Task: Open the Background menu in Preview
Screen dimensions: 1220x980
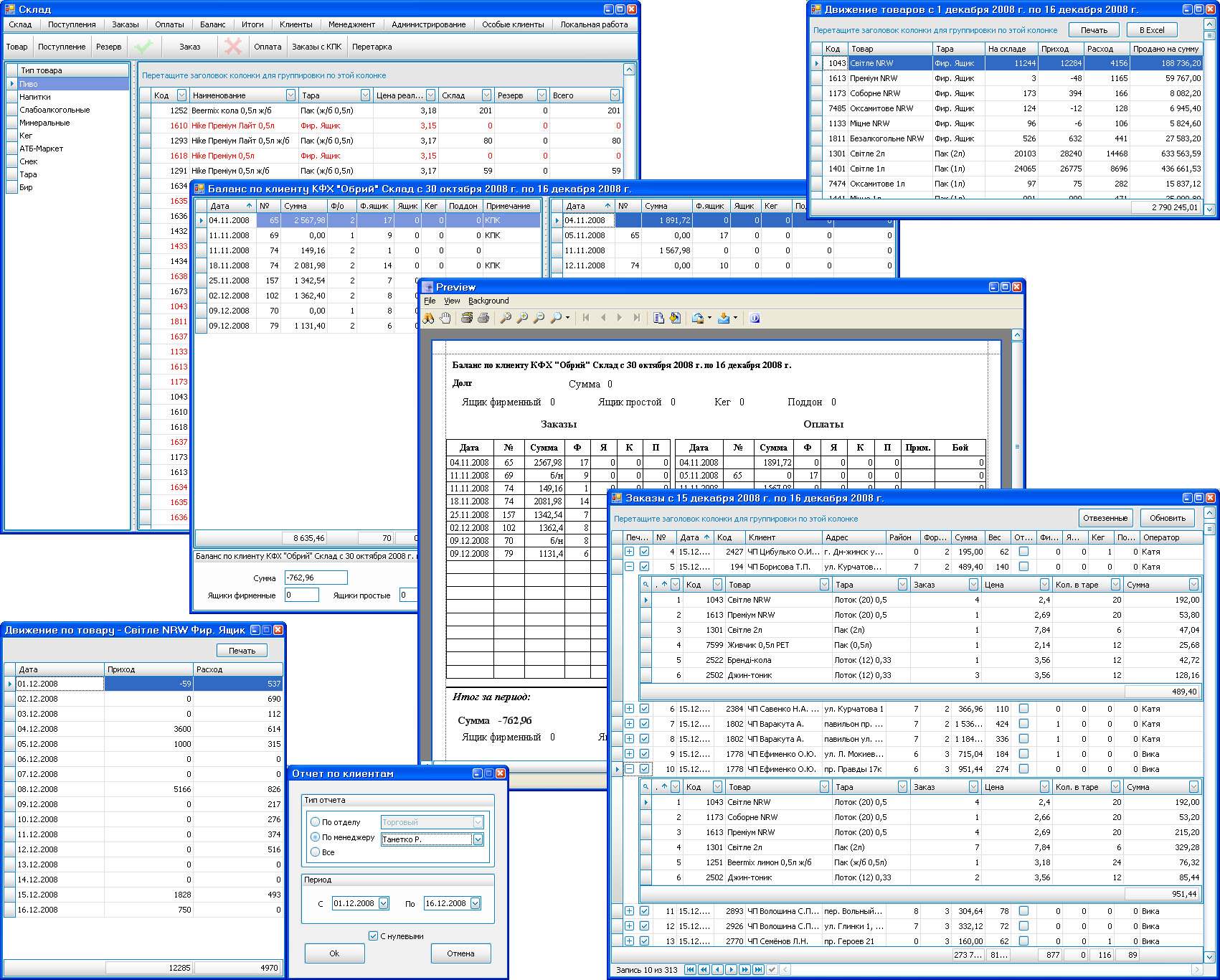Action: click(x=488, y=301)
